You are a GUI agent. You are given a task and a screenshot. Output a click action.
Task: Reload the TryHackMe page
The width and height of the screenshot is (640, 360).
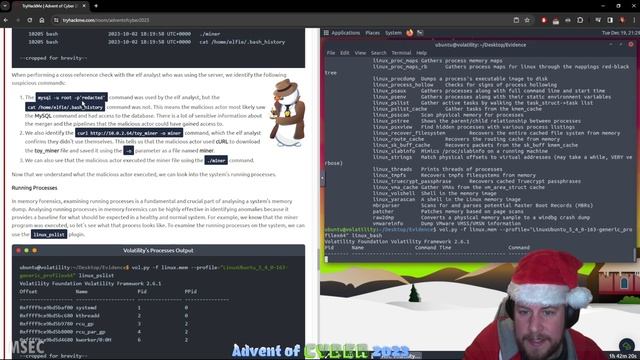pyautogui.click(x=30, y=20)
